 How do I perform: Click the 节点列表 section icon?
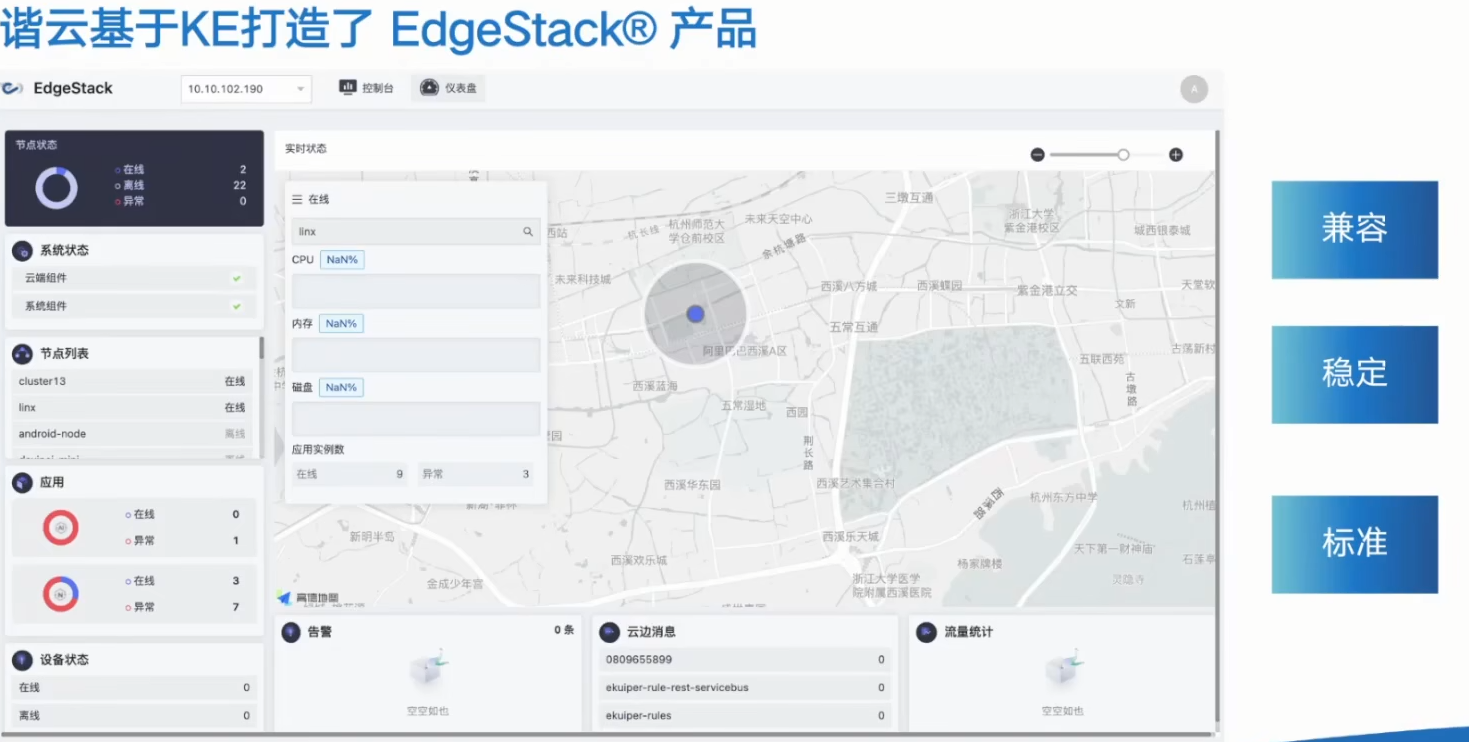pos(23,354)
